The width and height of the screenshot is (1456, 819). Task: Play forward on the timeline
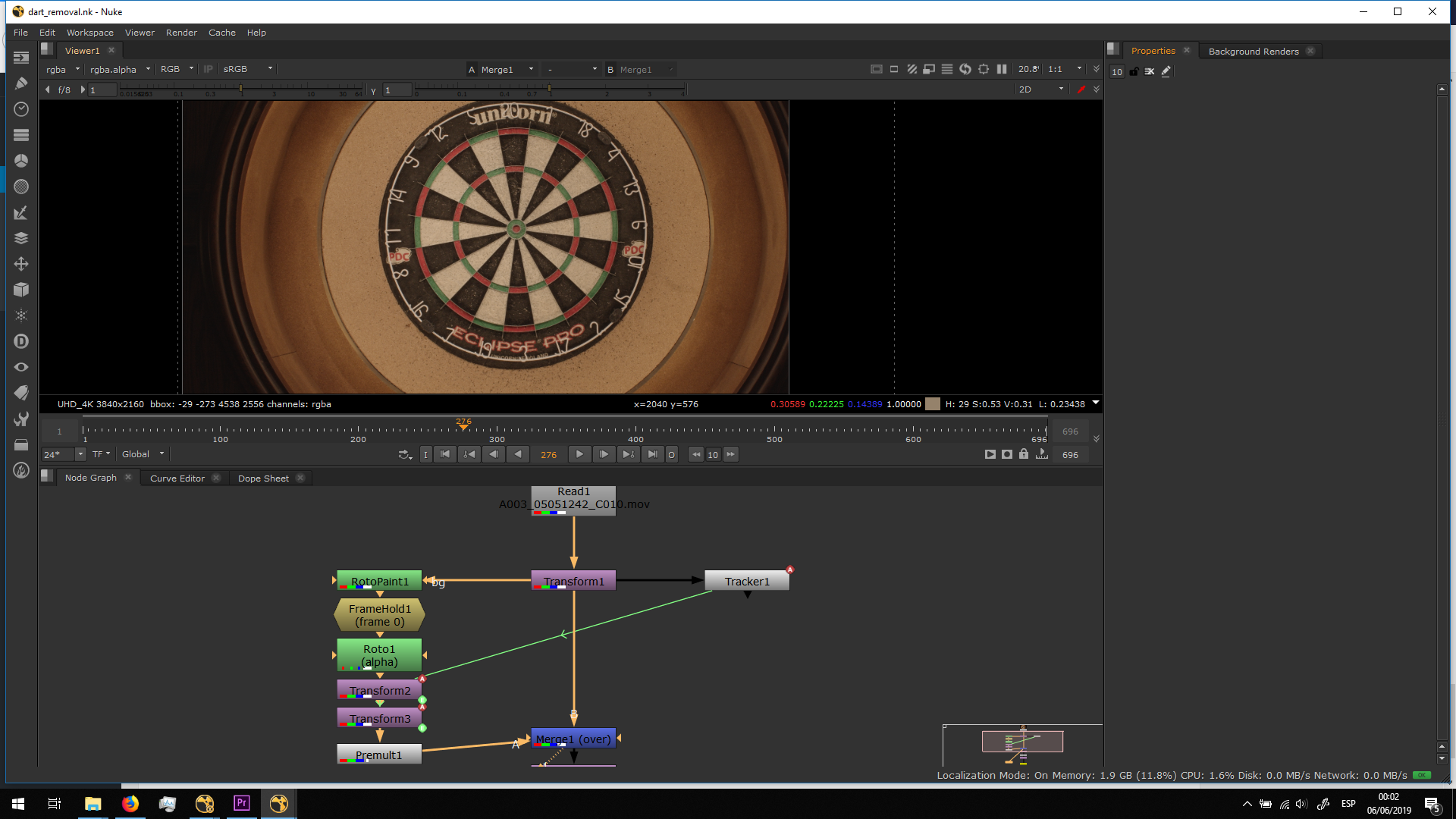tap(579, 454)
